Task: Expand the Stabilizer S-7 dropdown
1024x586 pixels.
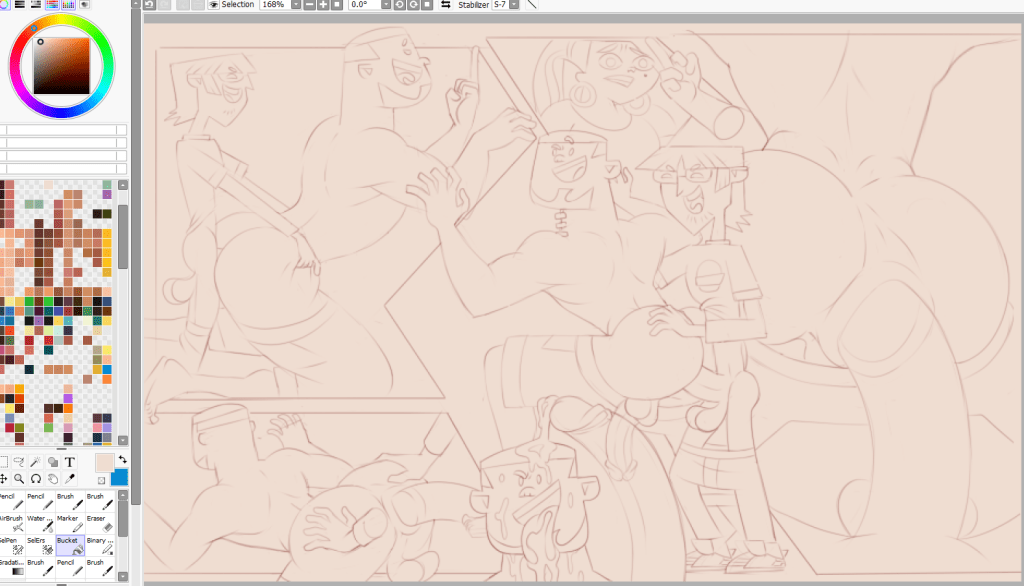Action: tap(514, 5)
